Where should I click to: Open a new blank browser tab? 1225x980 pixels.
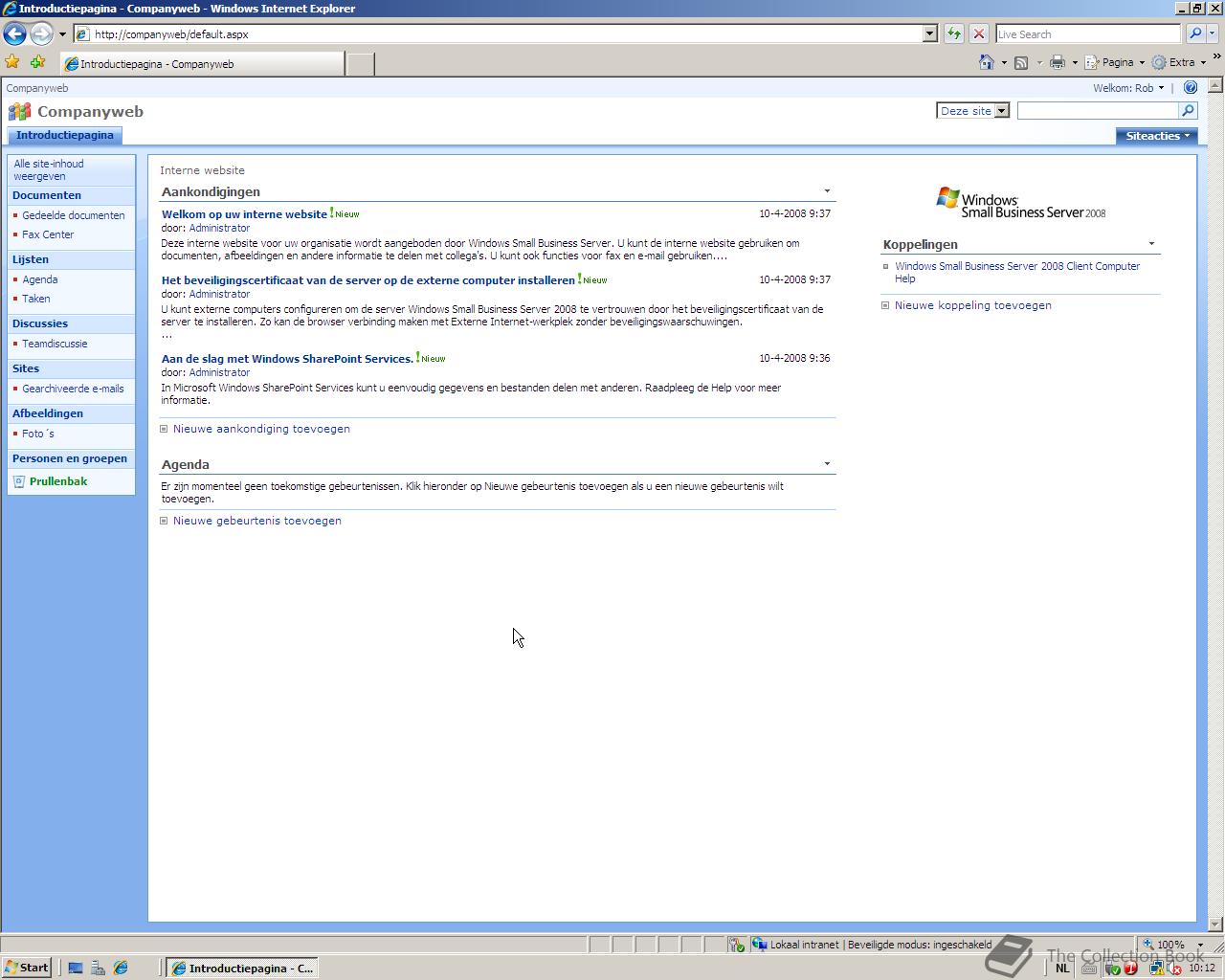pos(360,64)
